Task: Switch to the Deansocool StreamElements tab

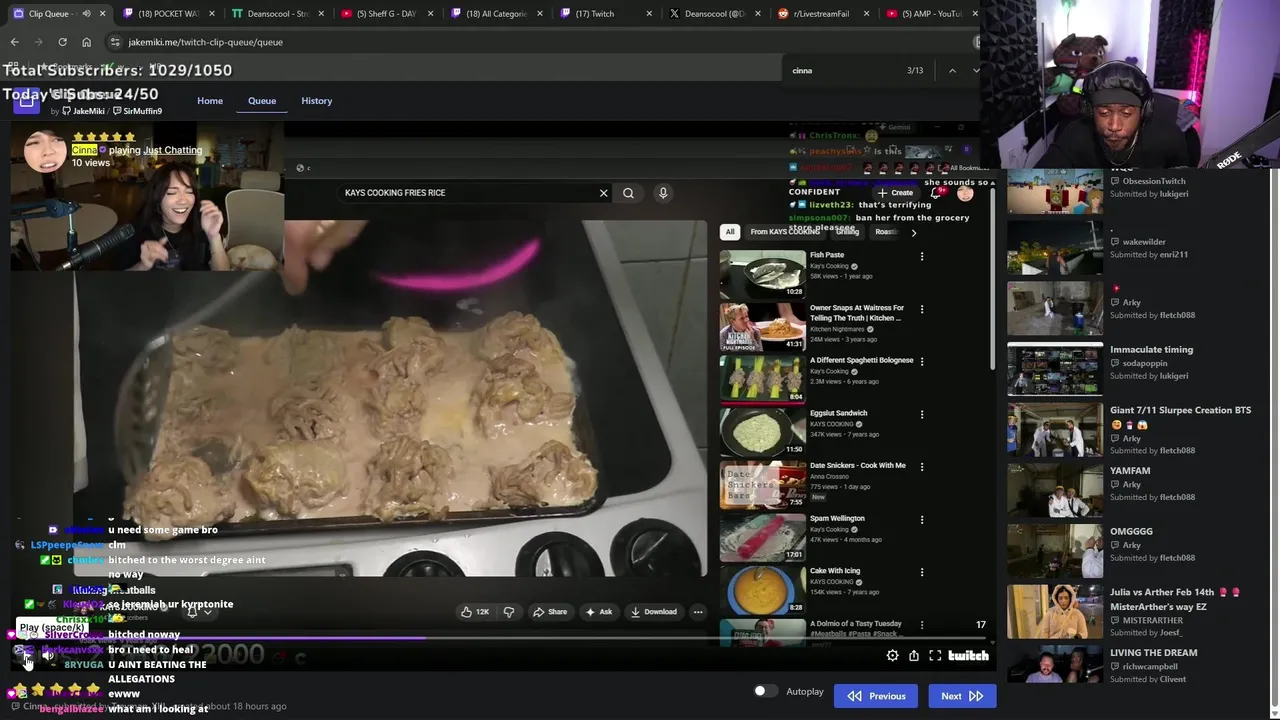Action: click(277, 14)
